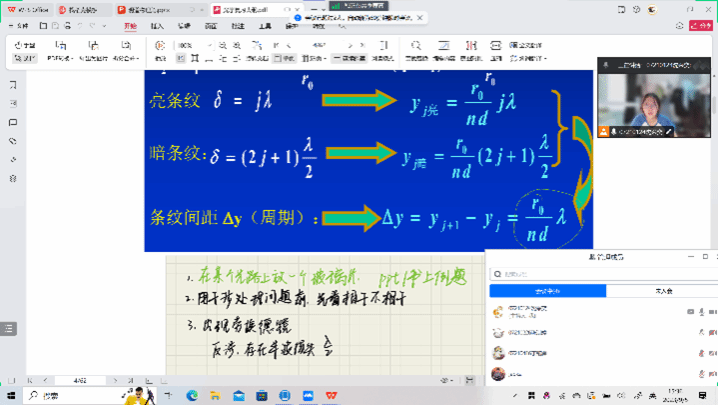Click the fourth participant's avatar in the list

[x=498, y=374]
